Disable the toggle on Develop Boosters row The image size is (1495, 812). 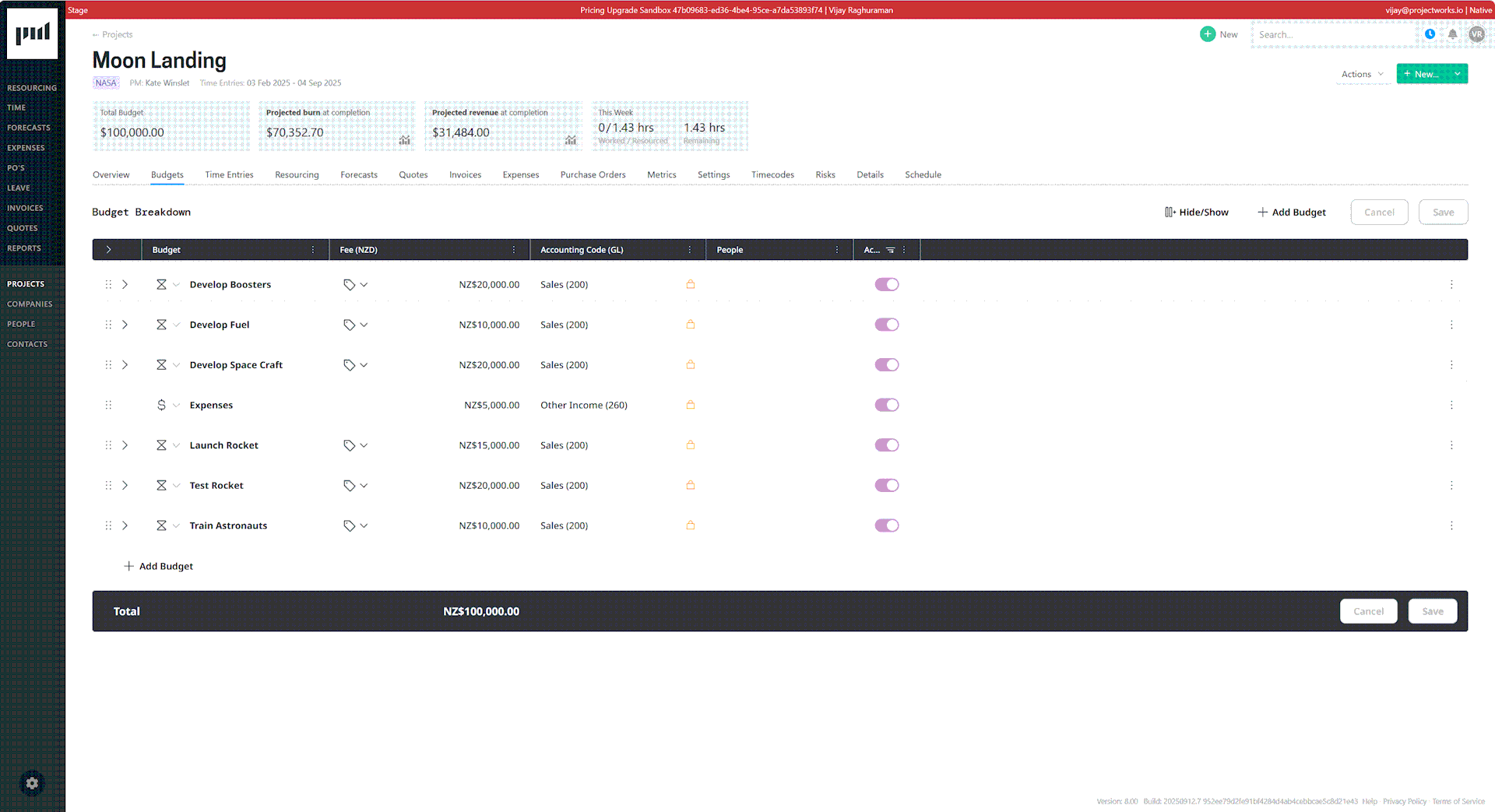886,284
